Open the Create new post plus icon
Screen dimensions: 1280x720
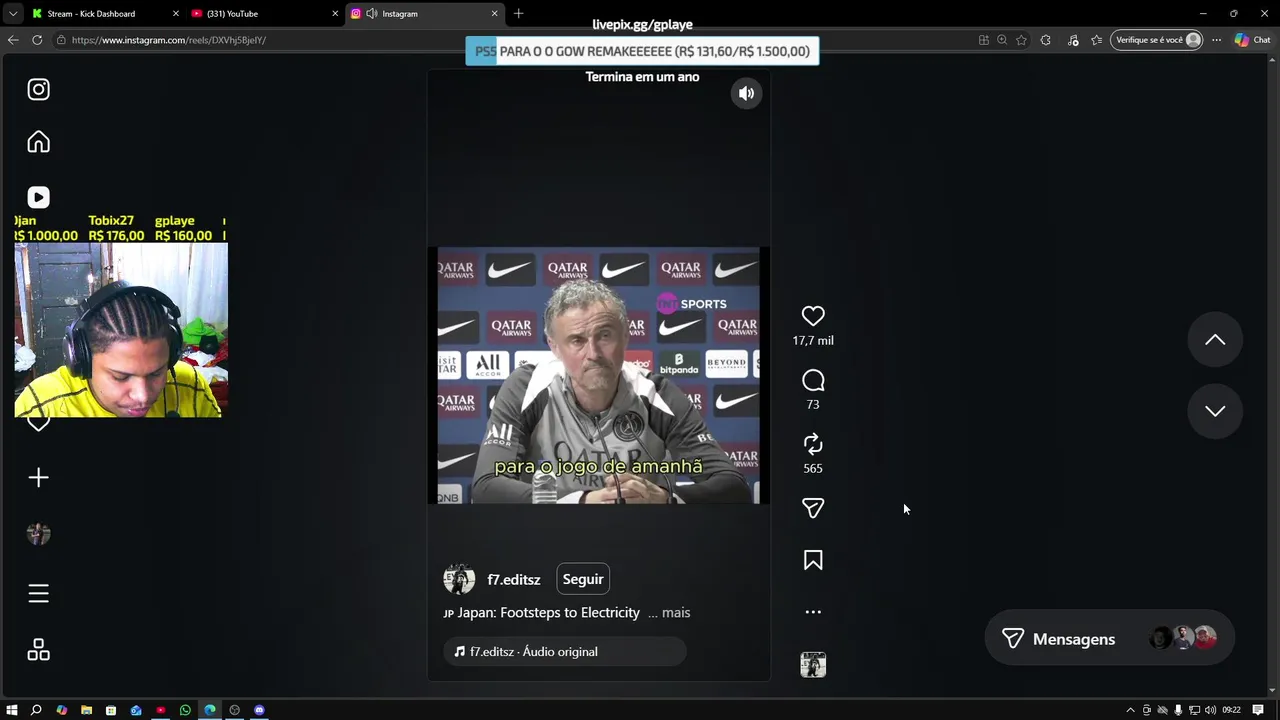38,478
